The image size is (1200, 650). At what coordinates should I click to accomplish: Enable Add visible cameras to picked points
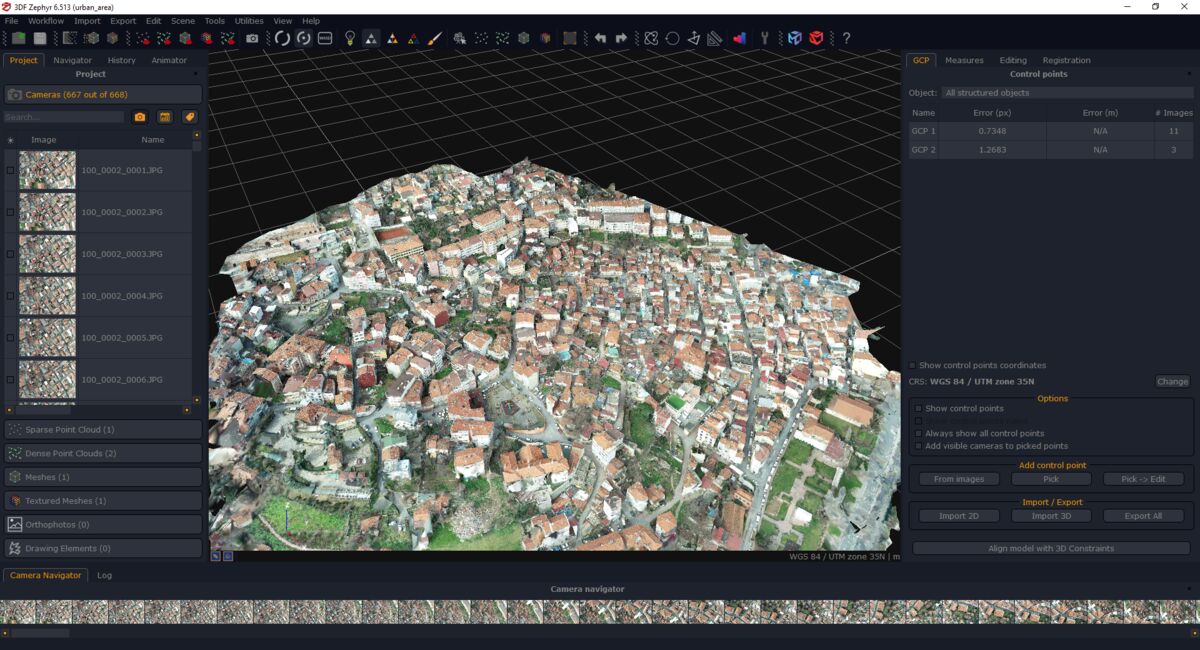[x=918, y=446]
